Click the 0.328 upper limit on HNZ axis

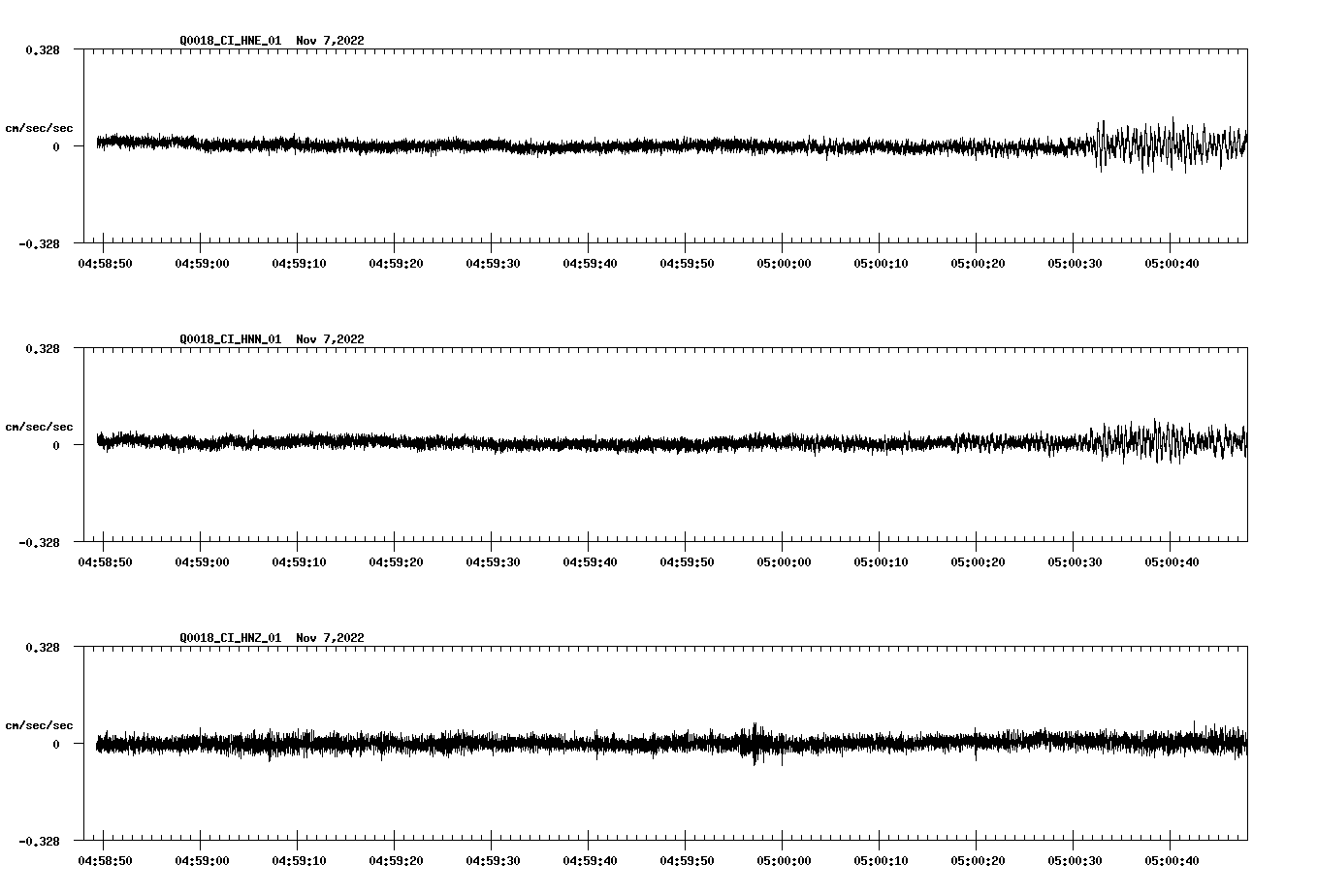[x=43, y=647]
